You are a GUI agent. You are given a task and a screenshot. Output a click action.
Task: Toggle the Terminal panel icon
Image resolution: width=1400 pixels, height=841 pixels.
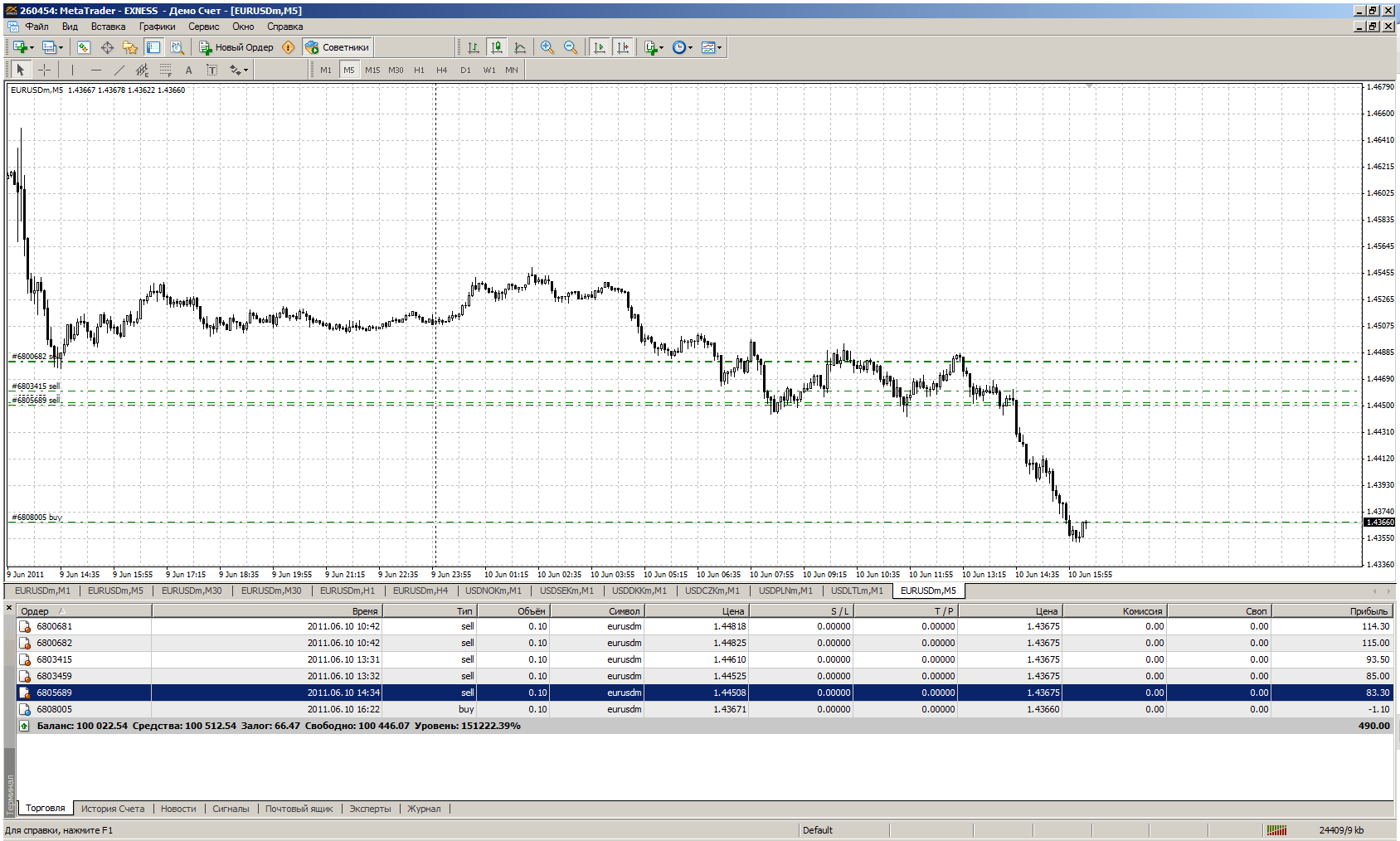click(x=153, y=47)
